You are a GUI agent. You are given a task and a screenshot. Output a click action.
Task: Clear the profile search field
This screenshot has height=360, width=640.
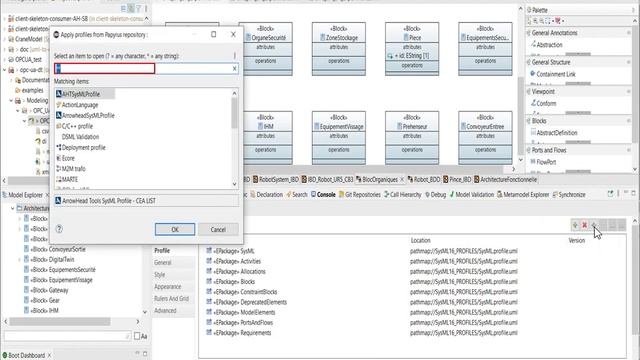pos(234,69)
